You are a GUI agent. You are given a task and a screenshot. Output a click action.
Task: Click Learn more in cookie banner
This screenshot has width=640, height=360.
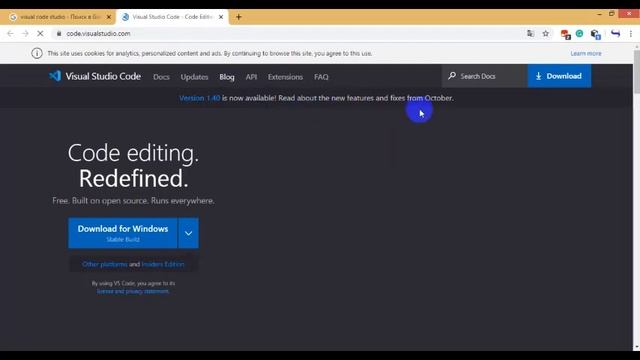[x=586, y=53]
